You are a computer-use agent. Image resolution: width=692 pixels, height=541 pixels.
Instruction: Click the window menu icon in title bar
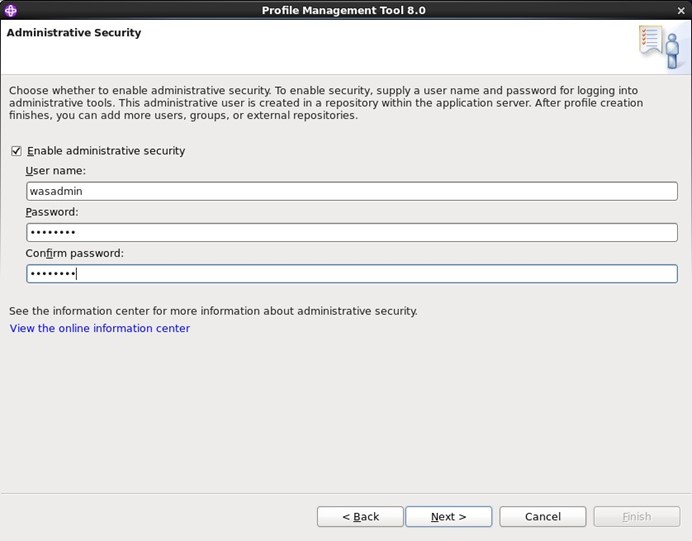click(x=11, y=10)
